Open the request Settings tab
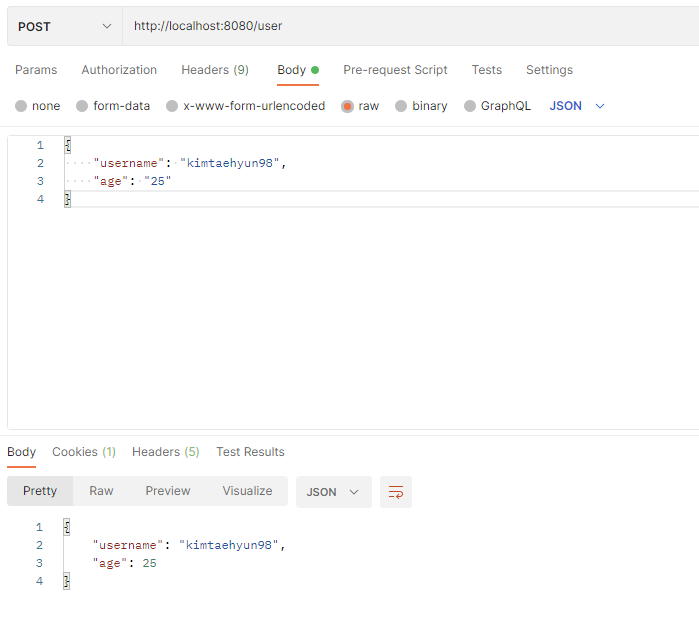 tap(549, 70)
